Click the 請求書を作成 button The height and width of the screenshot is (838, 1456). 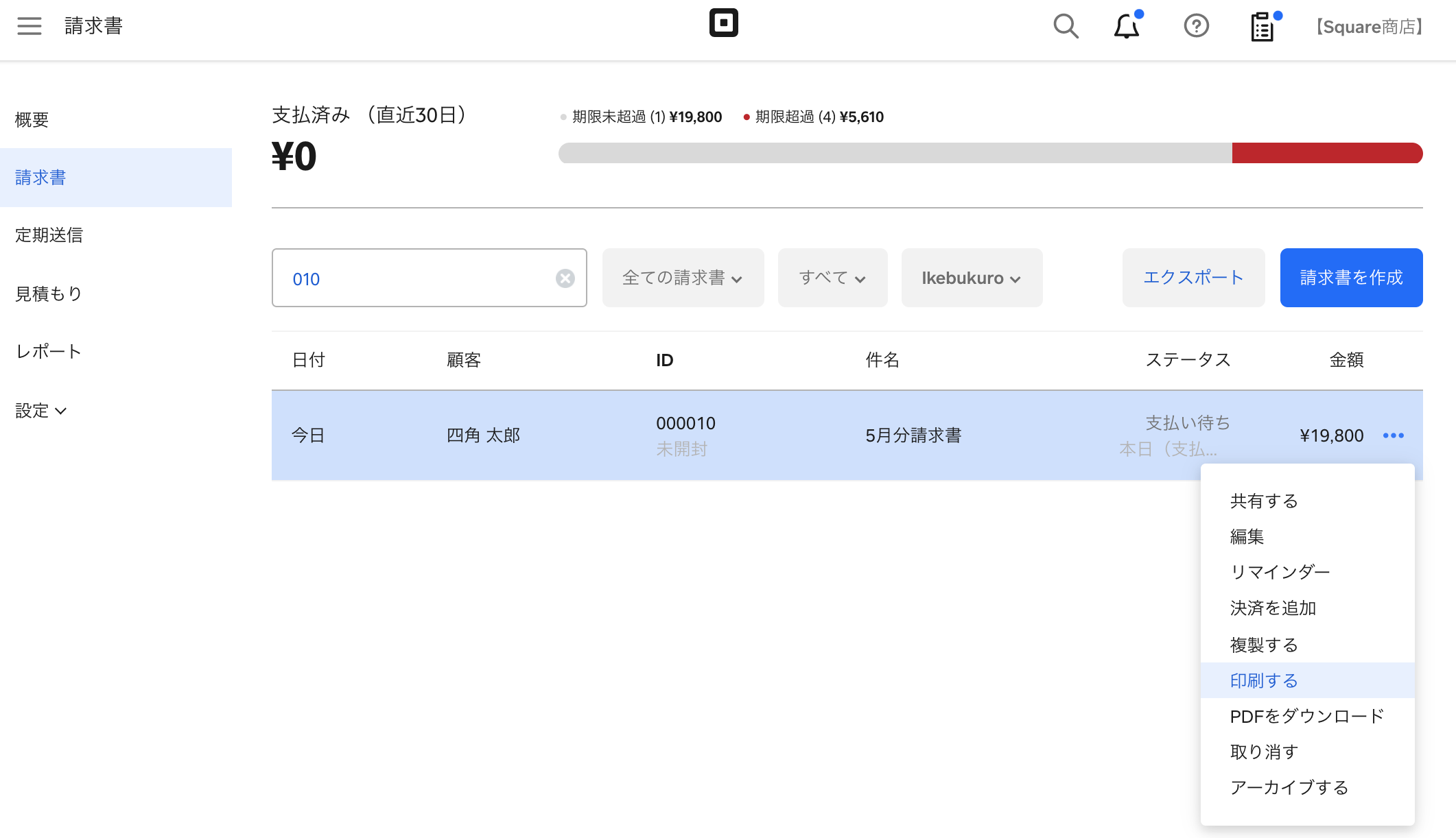pos(1351,278)
